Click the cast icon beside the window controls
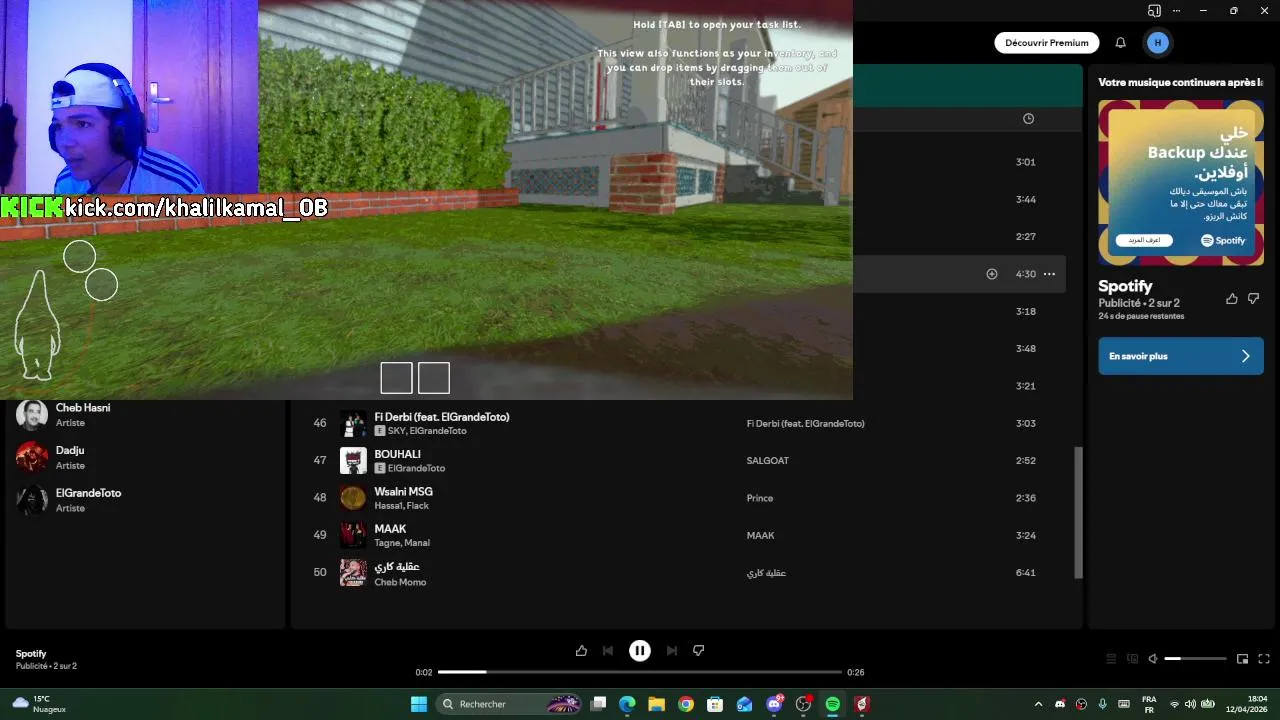The image size is (1280, 720). (x=1154, y=11)
